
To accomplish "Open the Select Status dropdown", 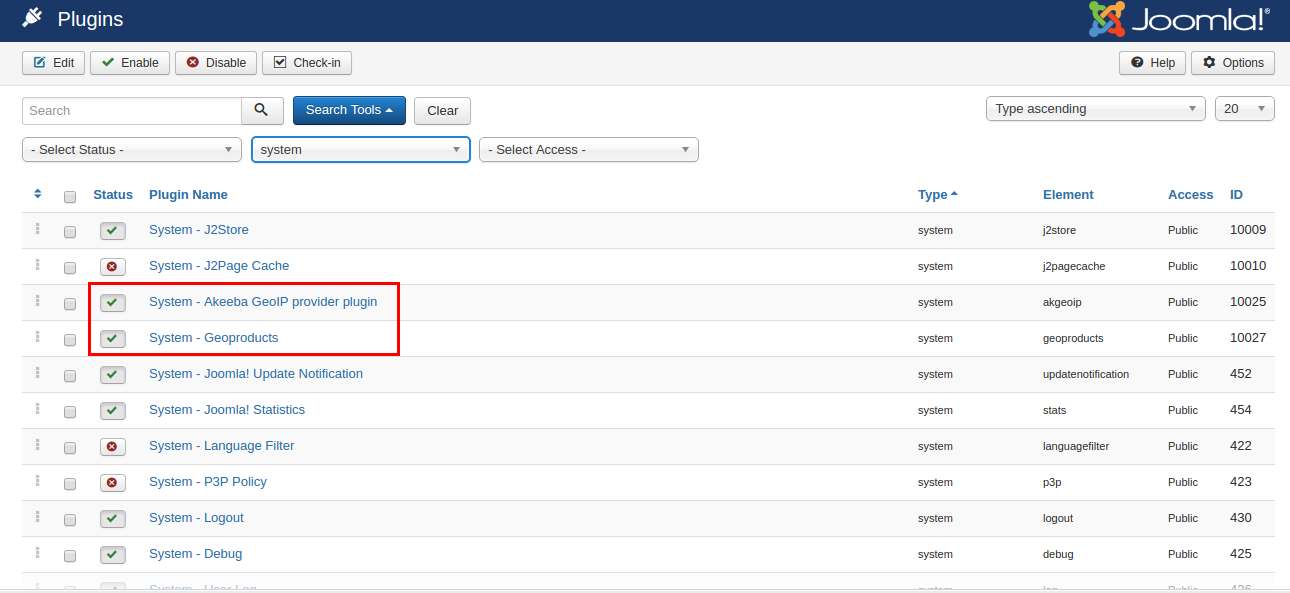I will tap(132, 150).
